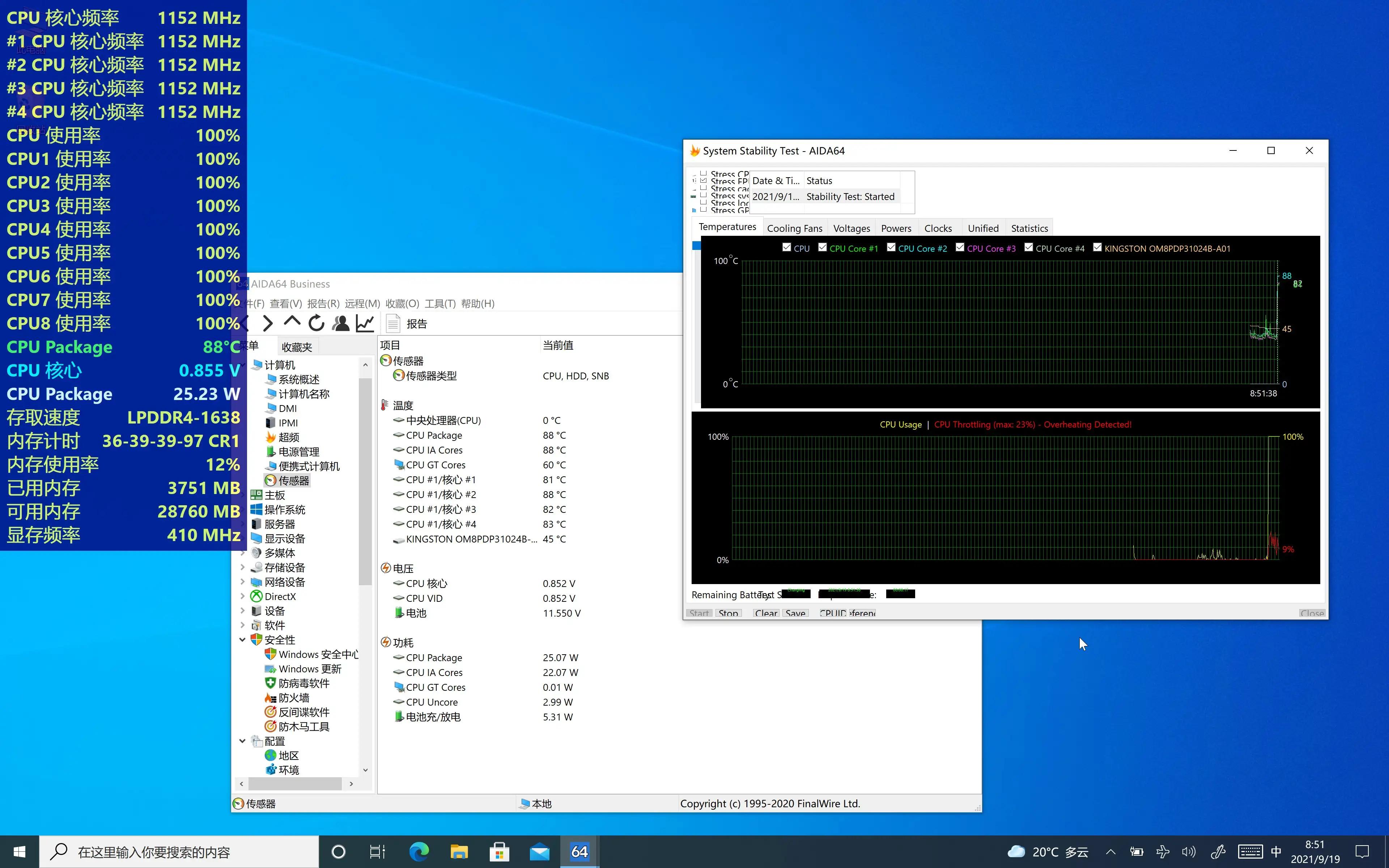Click the tree panel horizontal scrollbar
The width and height of the screenshot is (1389, 868).
[x=295, y=784]
